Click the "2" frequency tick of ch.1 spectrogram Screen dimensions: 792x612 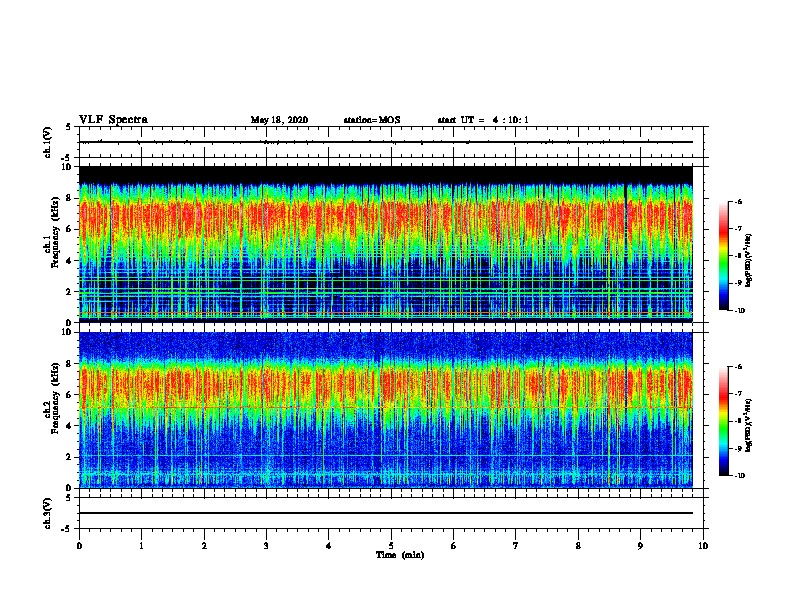69,292
